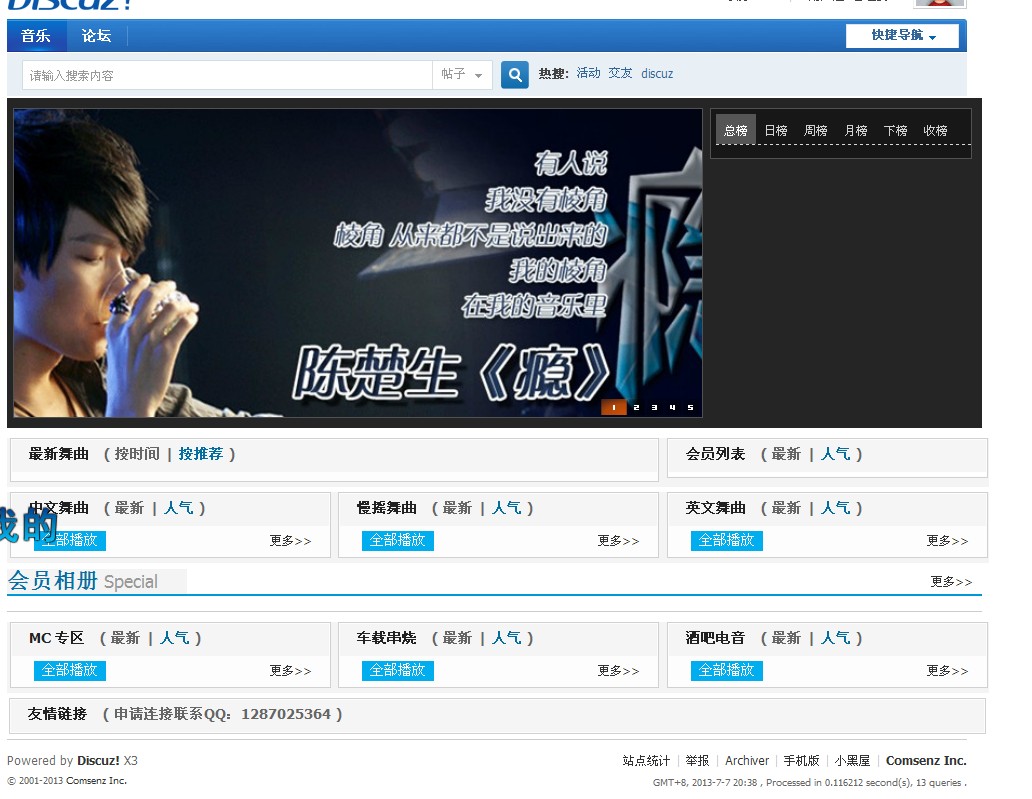Click 全部播放 under 酒吧电音
The height and width of the screenshot is (799, 1032).
[727, 670]
